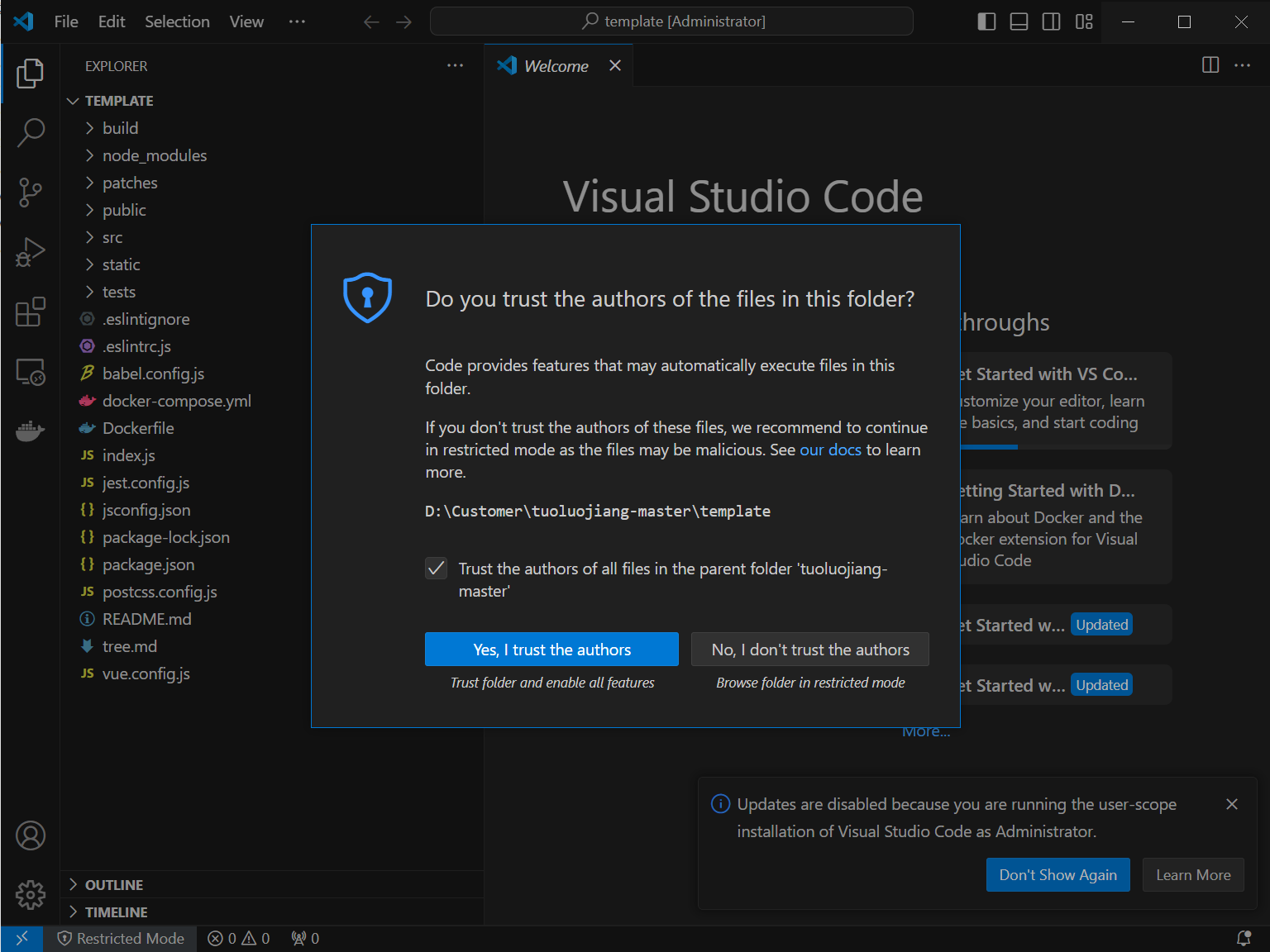Screen dimensions: 1270x952
Task: Click Yes, I trust the authors
Action: 551,650
